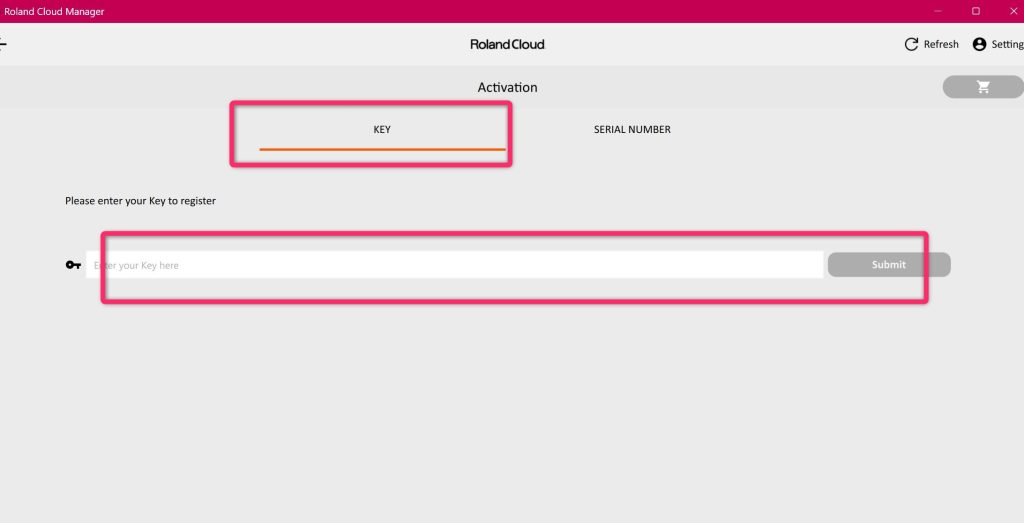1024x523 pixels.
Task: Focus the 'Enter your Key here' field
Action: [x=454, y=265]
